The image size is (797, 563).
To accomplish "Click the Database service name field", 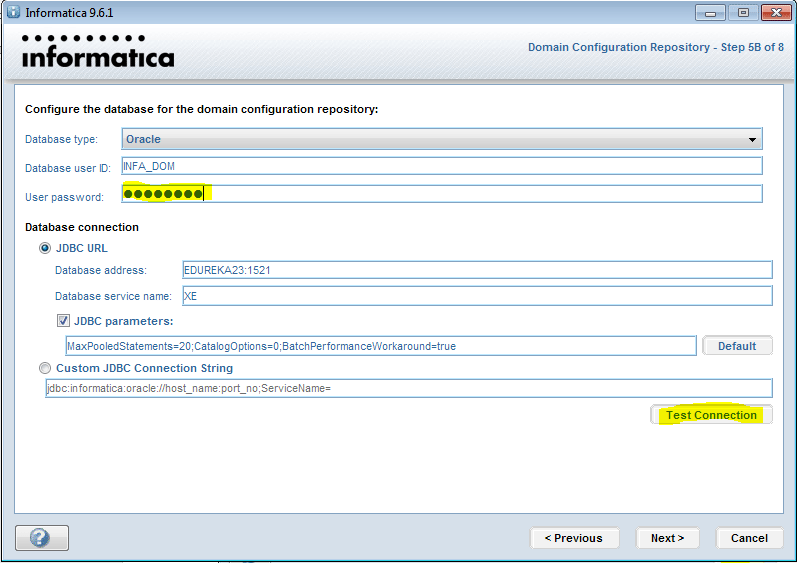I will pos(477,296).
